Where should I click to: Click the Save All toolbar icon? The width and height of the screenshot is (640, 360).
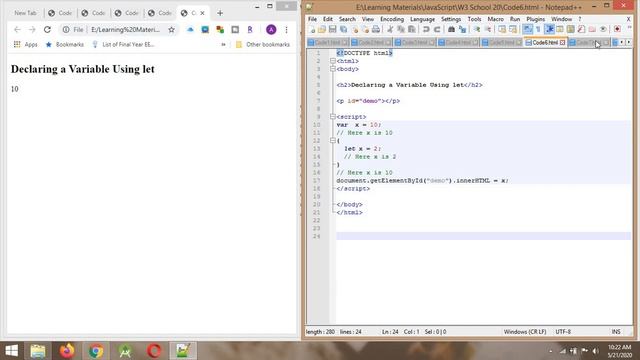343,29
